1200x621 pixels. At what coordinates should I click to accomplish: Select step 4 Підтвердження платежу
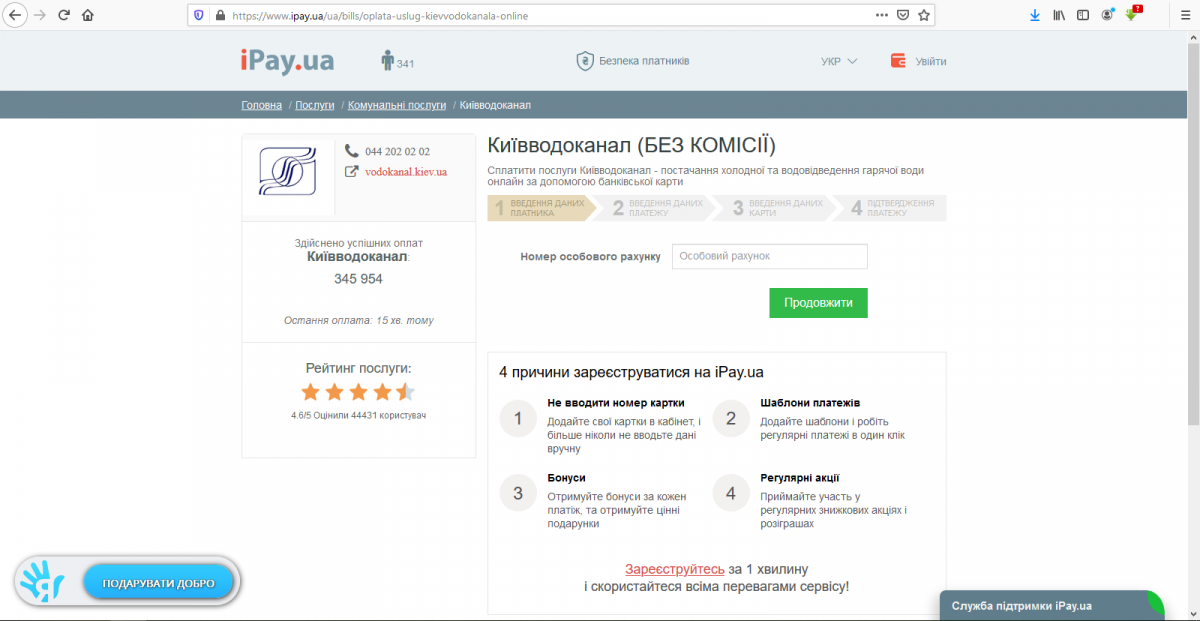pyautogui.click(x=896, y=208)
